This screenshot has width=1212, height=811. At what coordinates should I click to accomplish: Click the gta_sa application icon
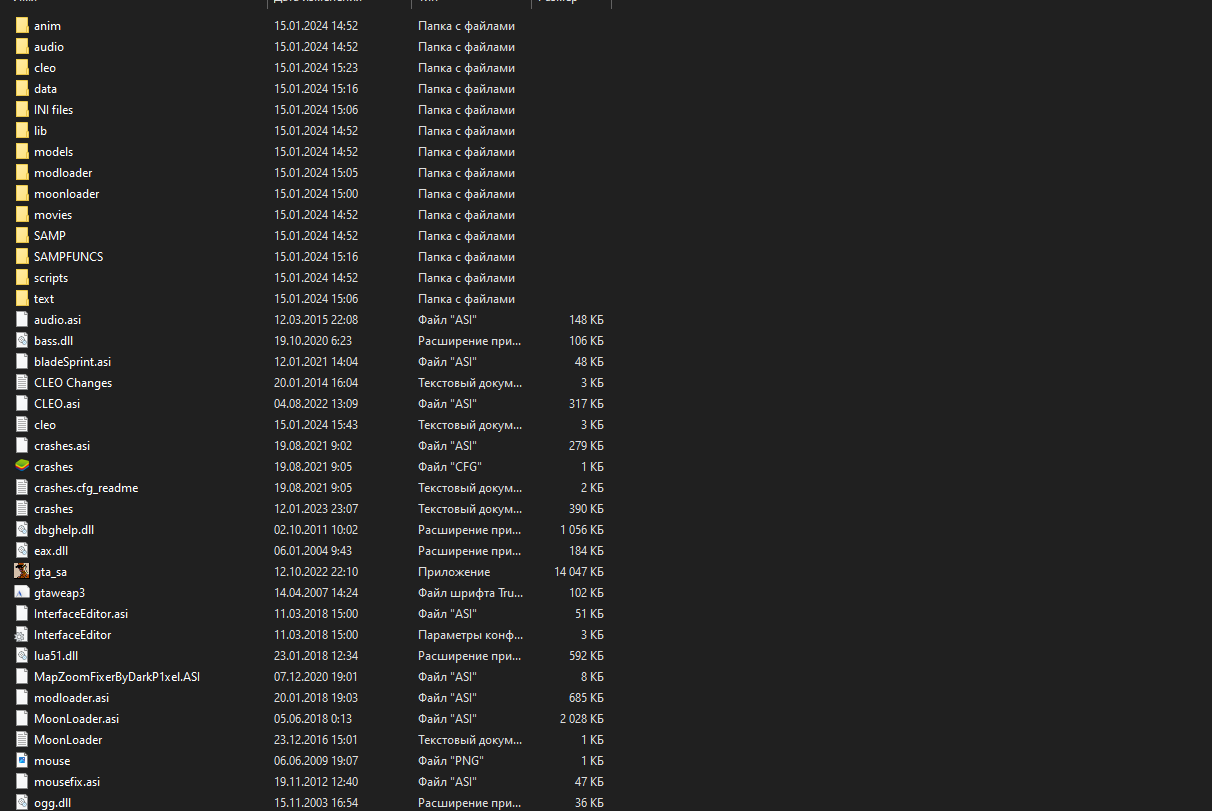(x=22, y=572)
